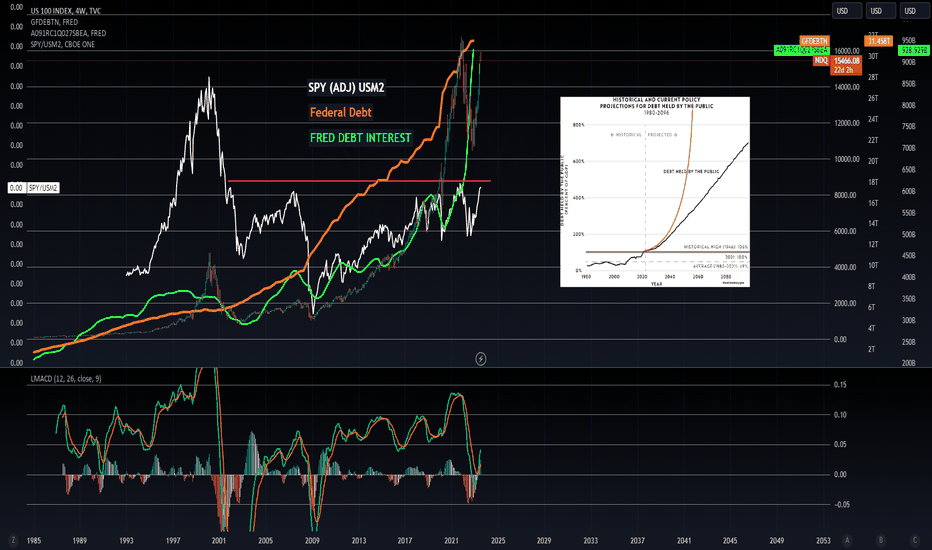Open USD currency dropdown above the billions scale

[x=915, y=11]
